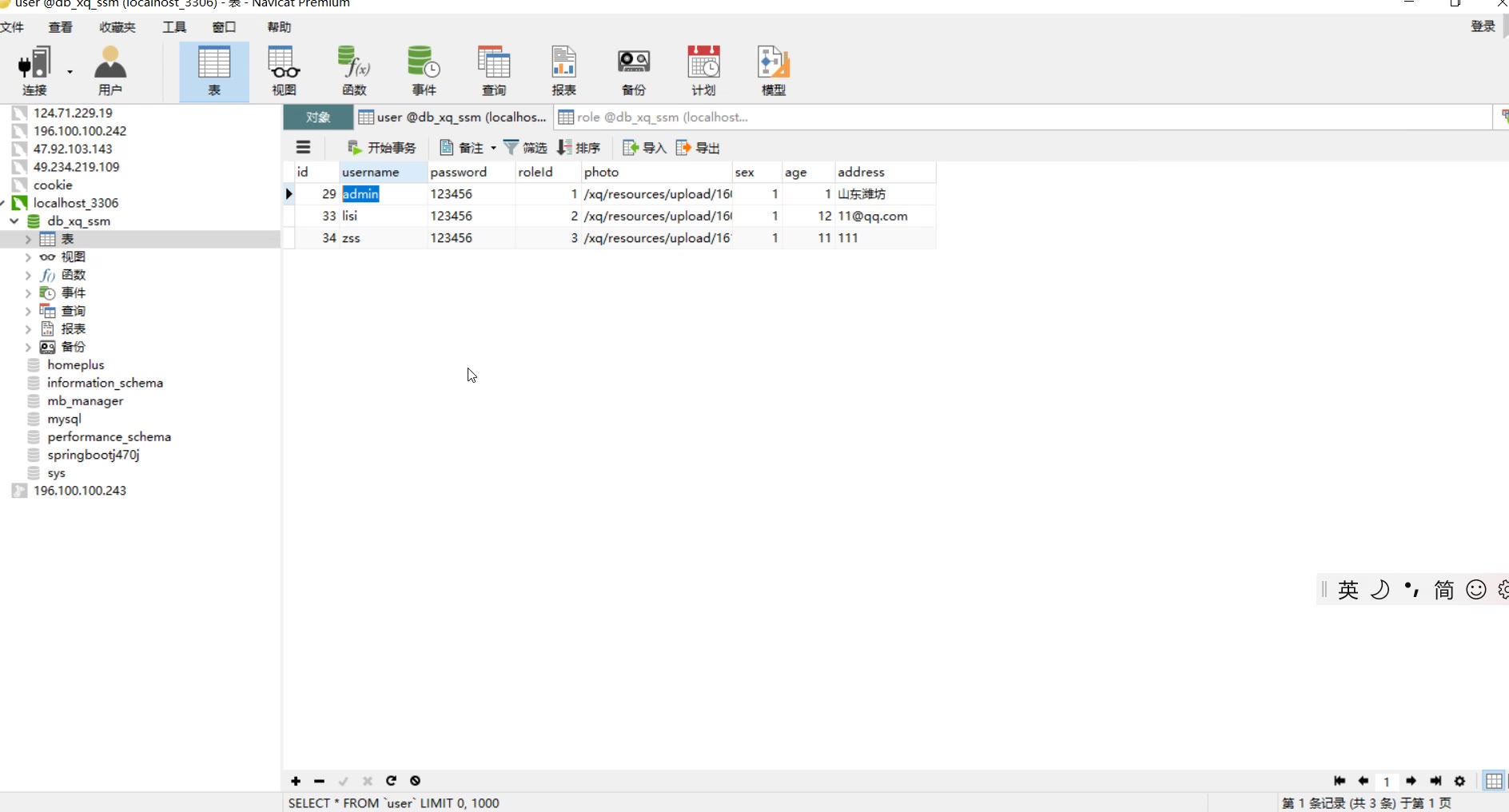Sort by the username column header
Viewport: 1509px width, 812px height.
383,172
